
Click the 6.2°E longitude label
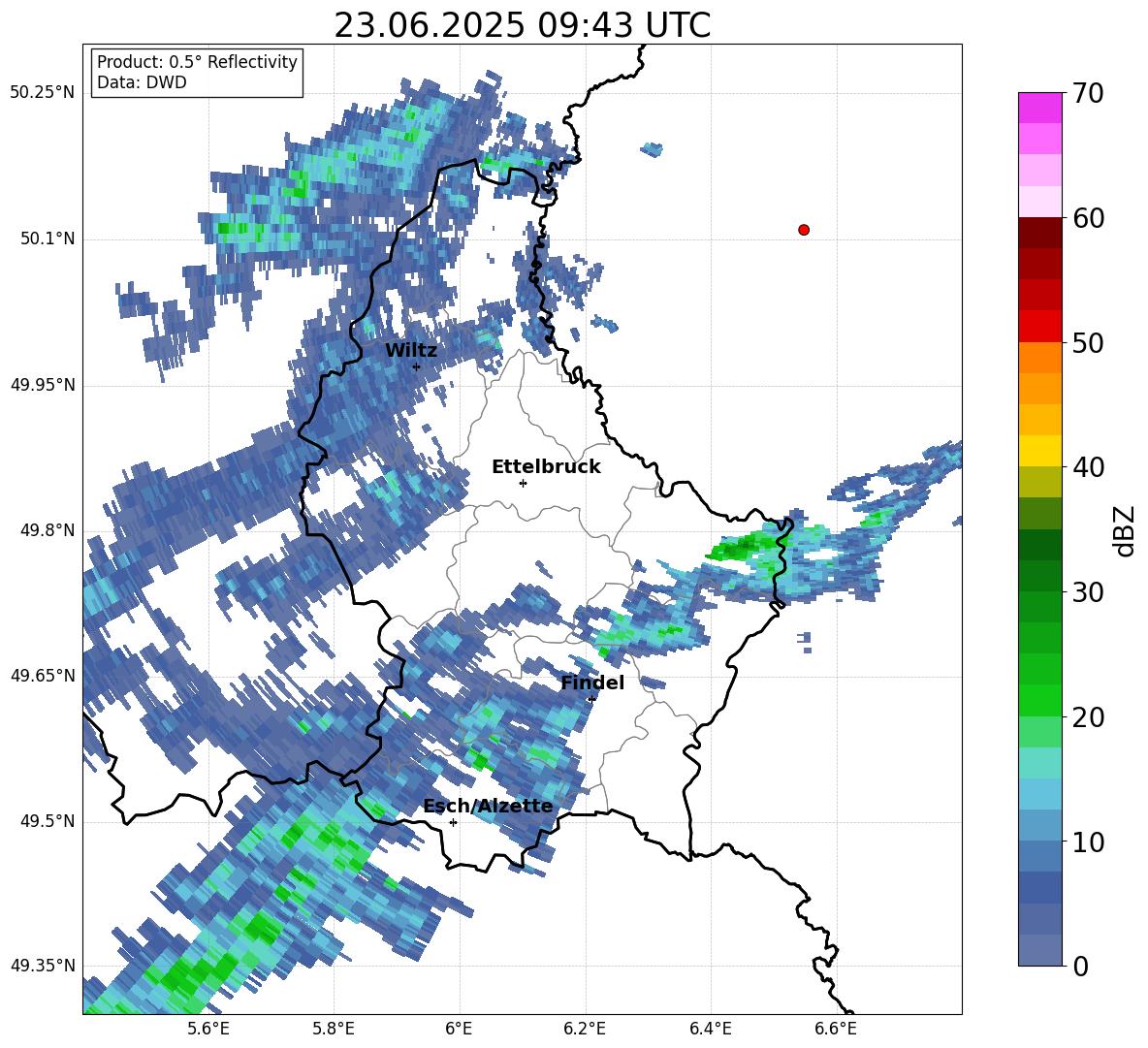(585, 1029)
